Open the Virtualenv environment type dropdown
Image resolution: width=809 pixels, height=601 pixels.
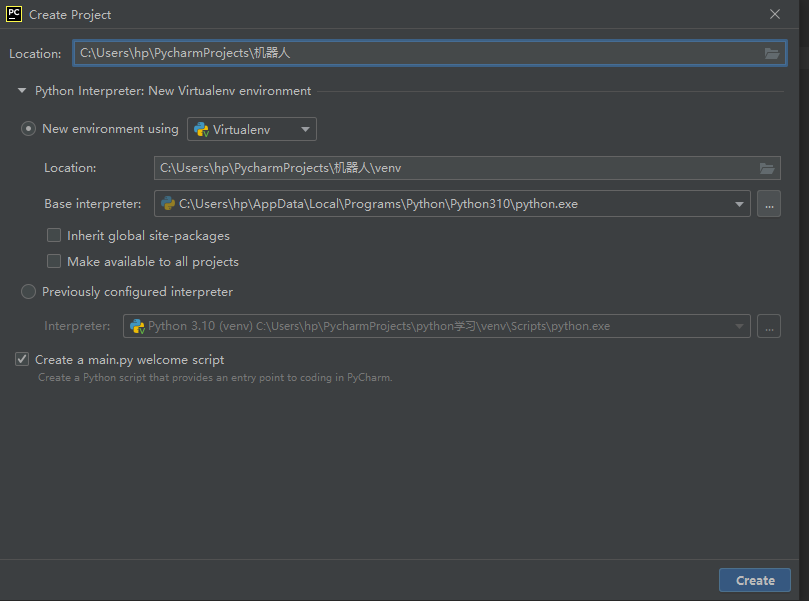pyautogui.click(x=252, y=129)
